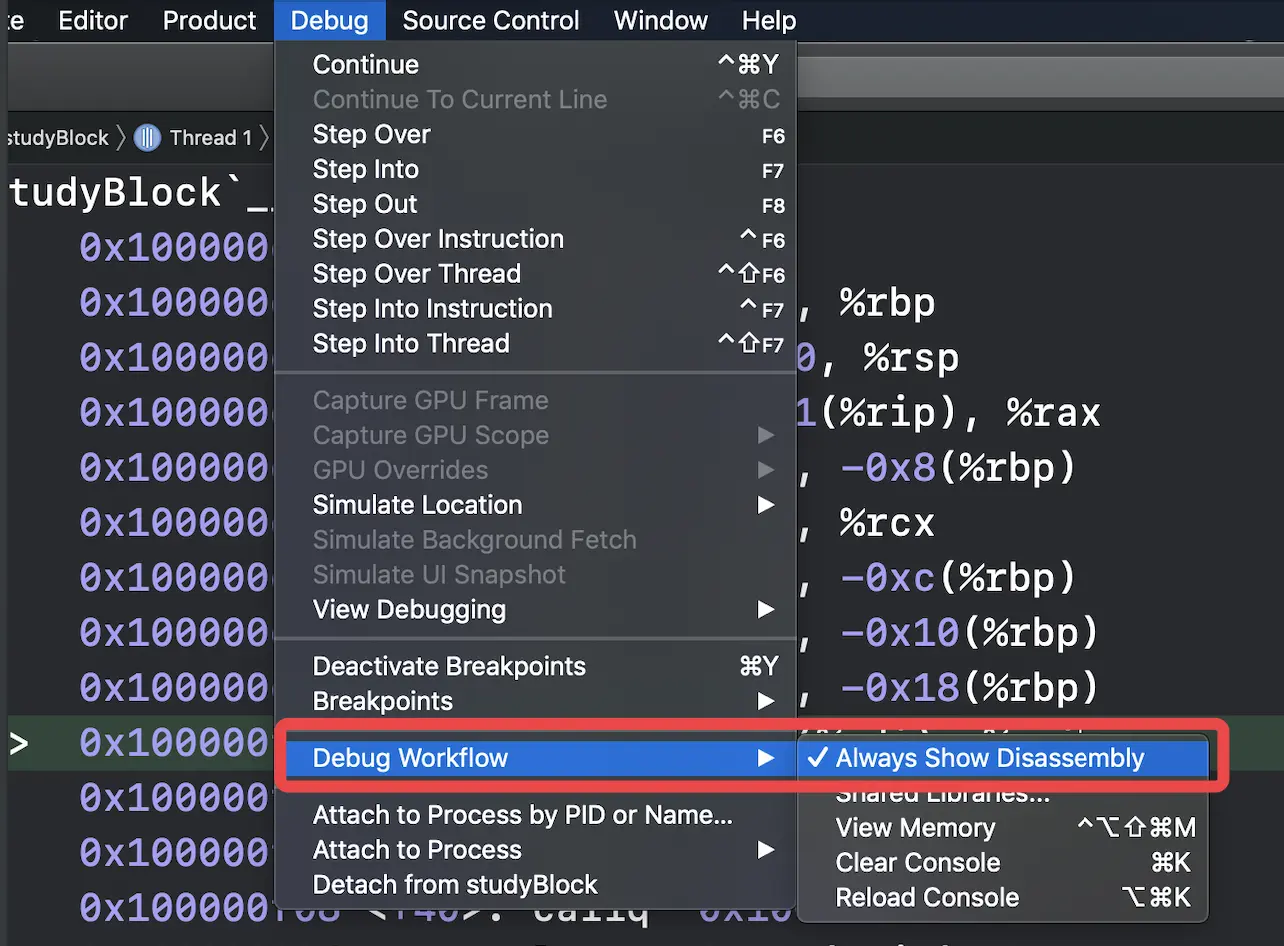Choose Detach from studyBlock
1284x946 pixels.
pos(454,885)
